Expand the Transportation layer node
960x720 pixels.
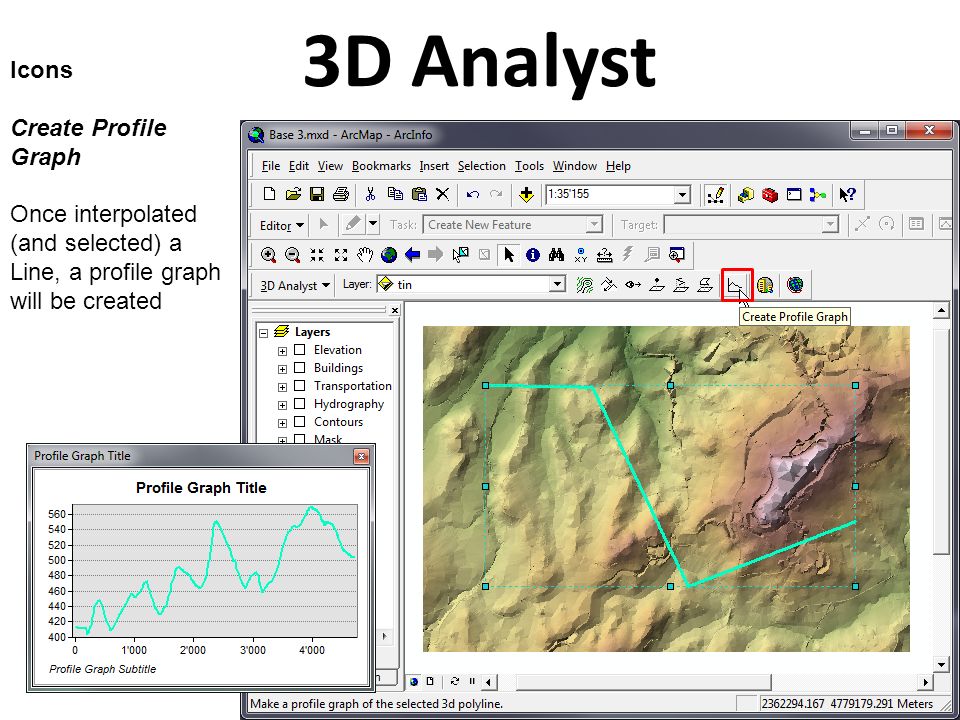tap(282, 387)
